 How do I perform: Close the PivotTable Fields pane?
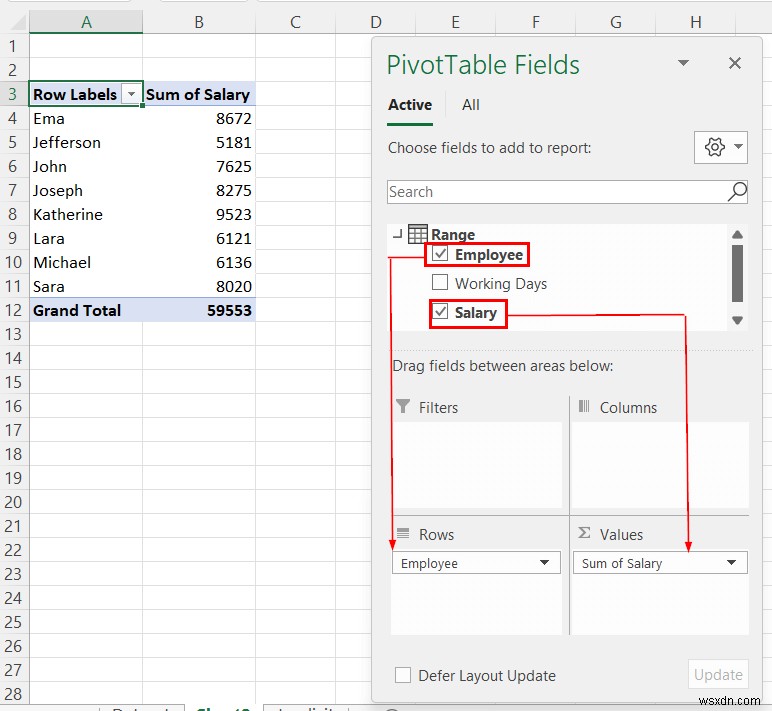735,64
